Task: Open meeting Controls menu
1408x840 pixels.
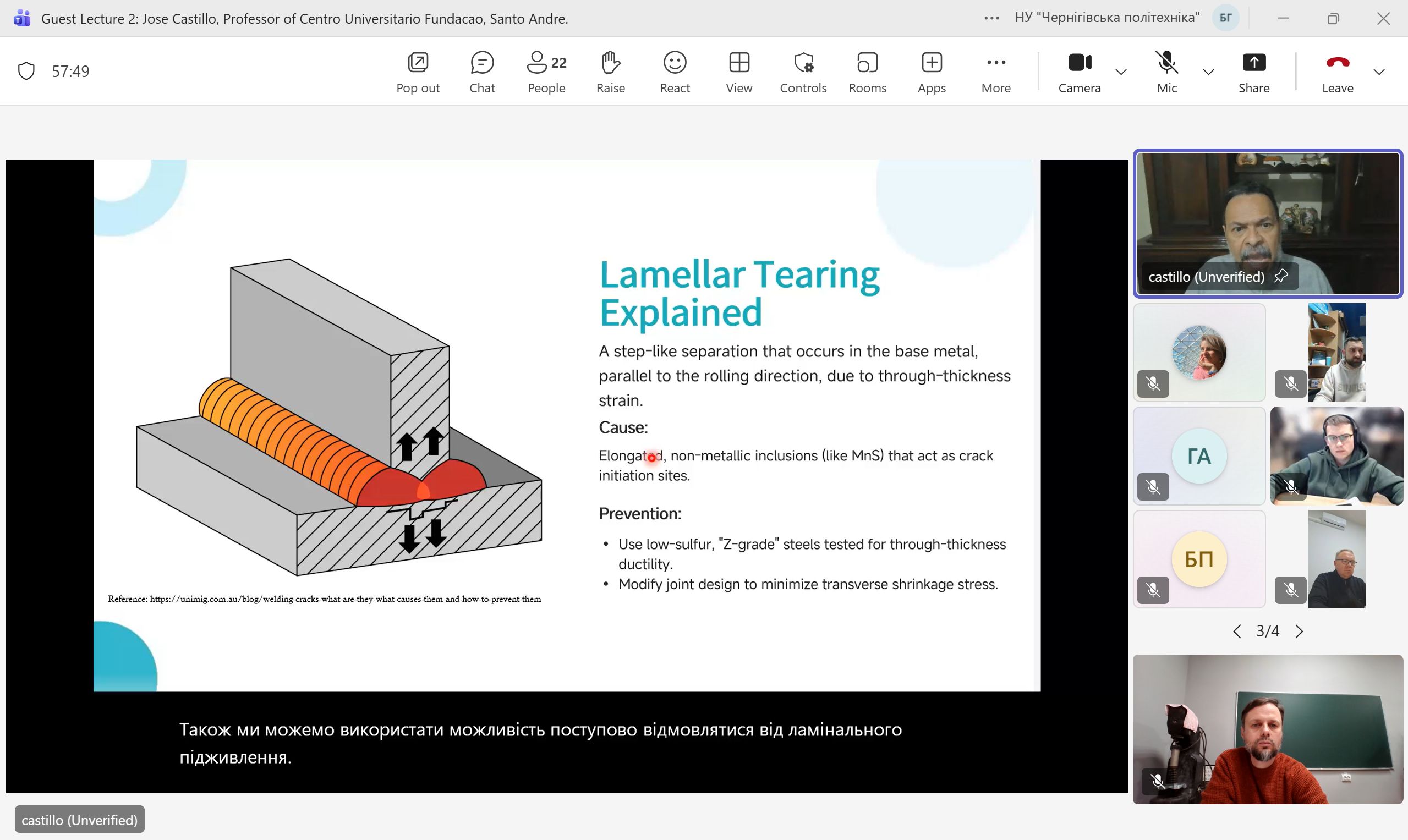Action: (803, 72)
